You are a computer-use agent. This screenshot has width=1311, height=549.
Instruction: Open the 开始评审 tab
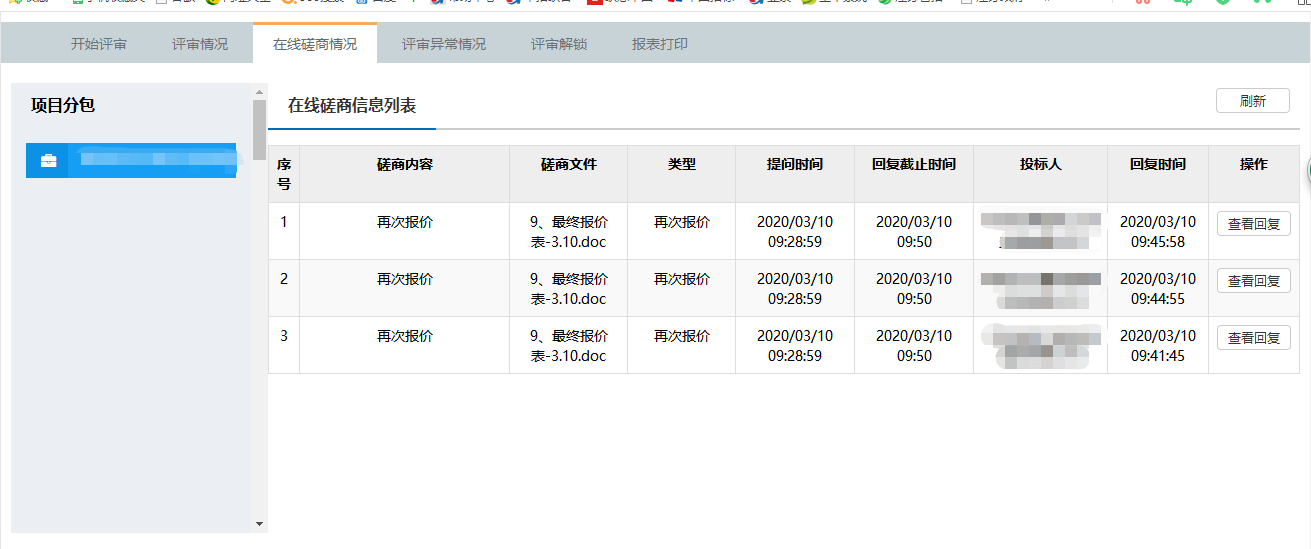[98, 44]
